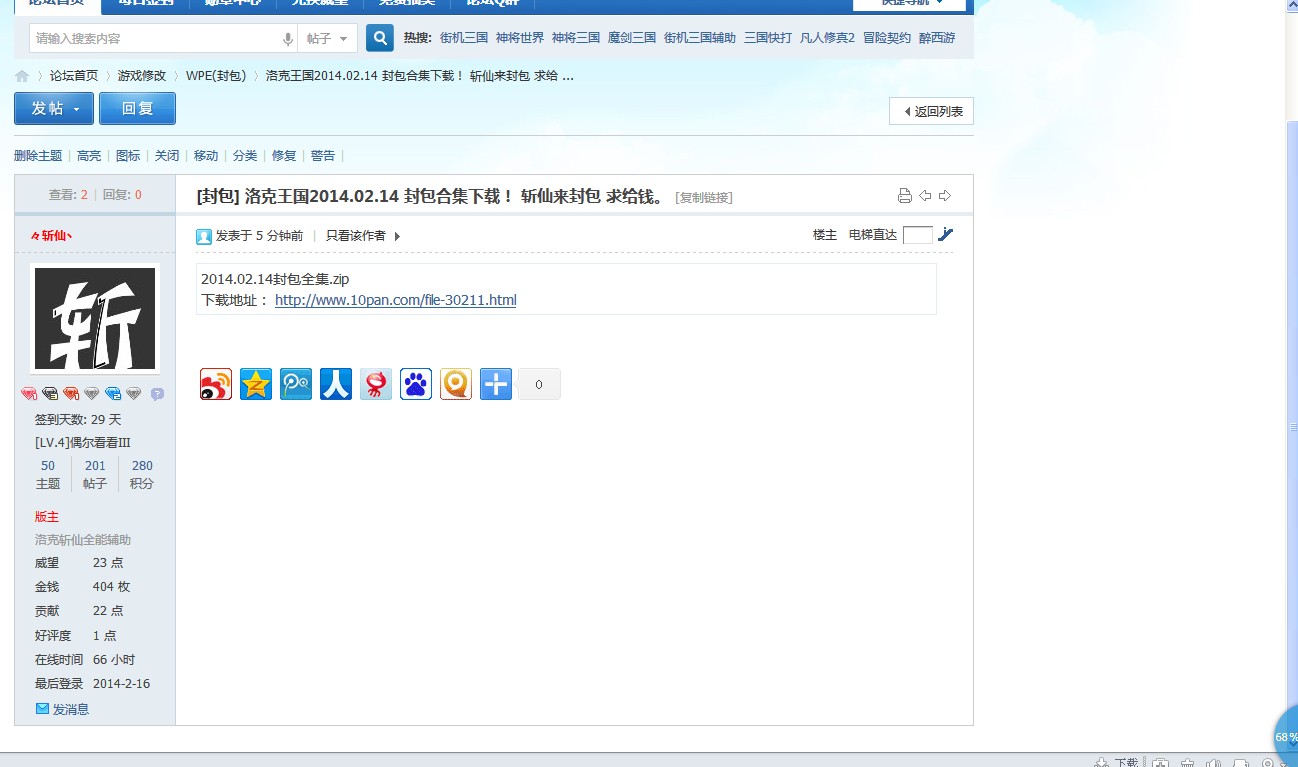Share via Baidu paw icon
Screen dimensions: 1298x767
[416, 384]
